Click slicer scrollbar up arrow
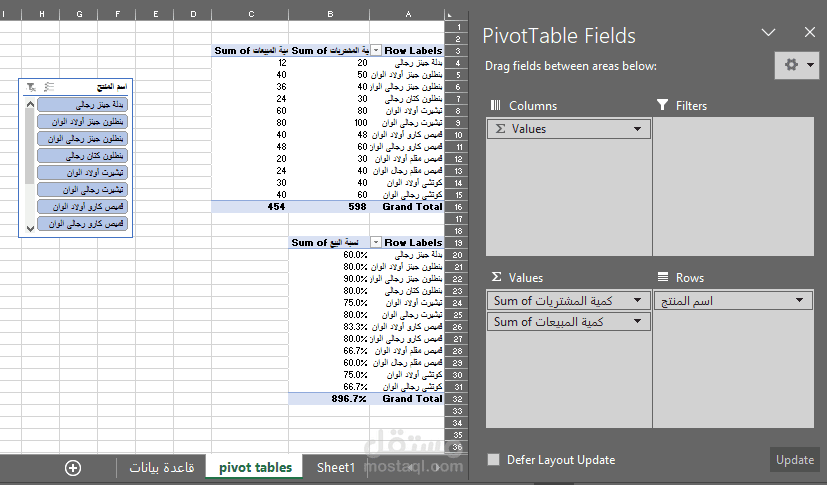 tap(30, 104)
